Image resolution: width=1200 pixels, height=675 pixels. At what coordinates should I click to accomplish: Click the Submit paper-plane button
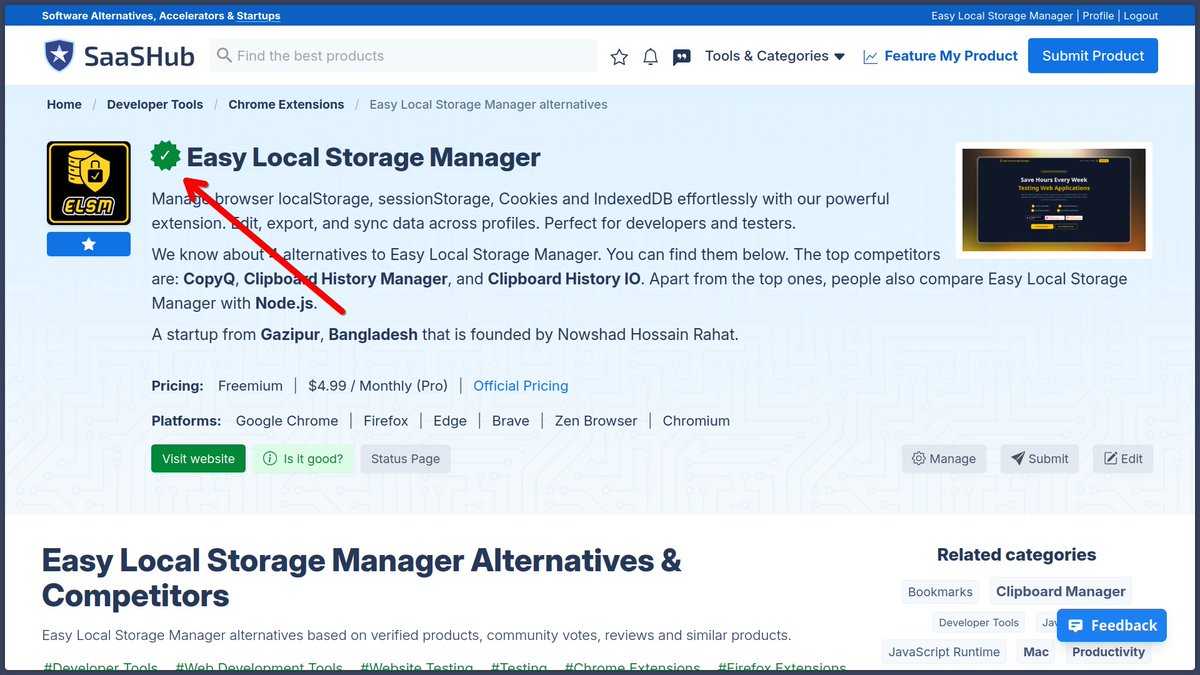(1039, 459)
